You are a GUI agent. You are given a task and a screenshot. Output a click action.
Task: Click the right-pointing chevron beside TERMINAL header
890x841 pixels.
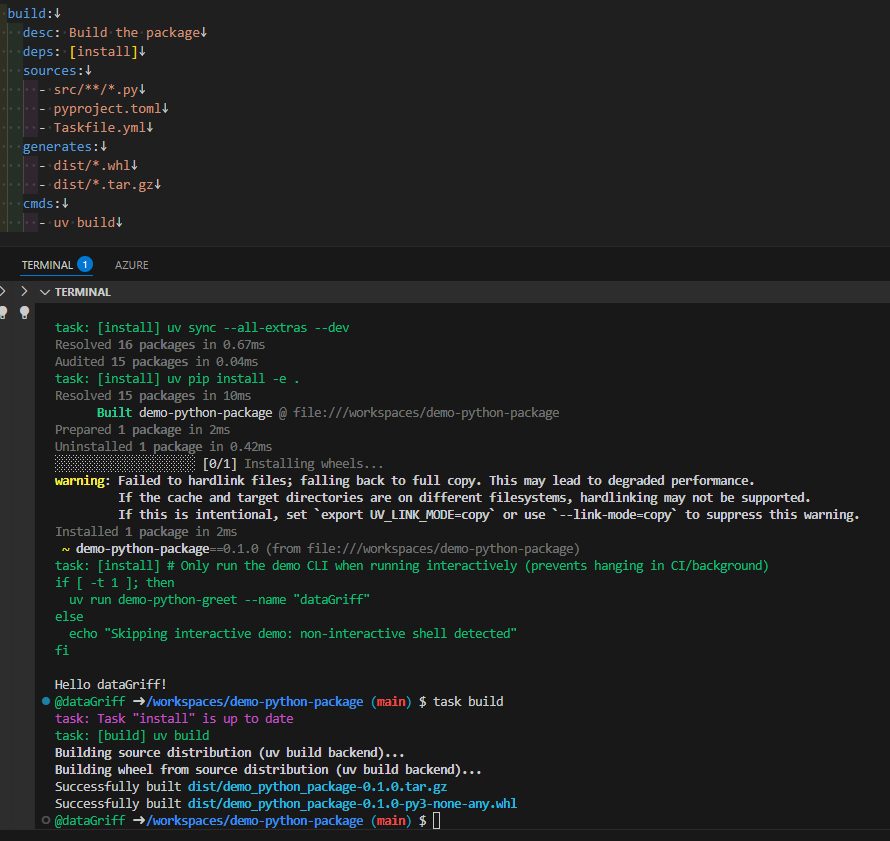coord(24,292)
